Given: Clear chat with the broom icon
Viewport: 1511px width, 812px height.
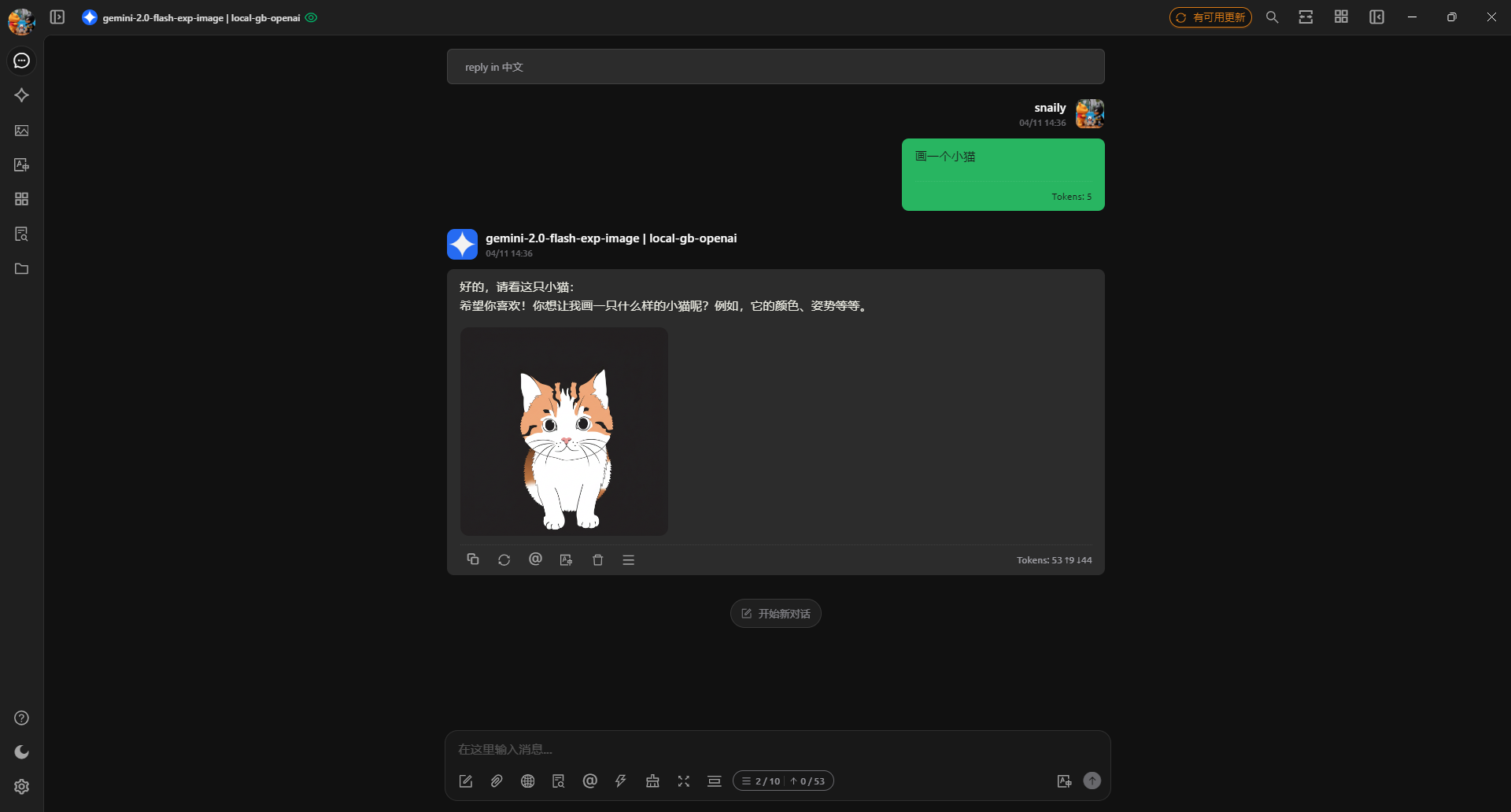Looking at the screenshot, I should [x=652, y=781].
